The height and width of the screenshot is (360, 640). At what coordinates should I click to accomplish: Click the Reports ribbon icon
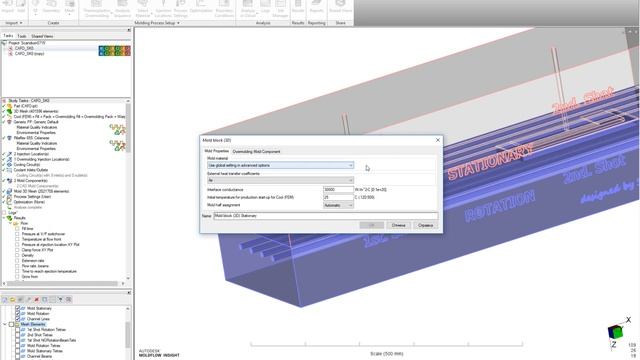[x=316, y=7]
